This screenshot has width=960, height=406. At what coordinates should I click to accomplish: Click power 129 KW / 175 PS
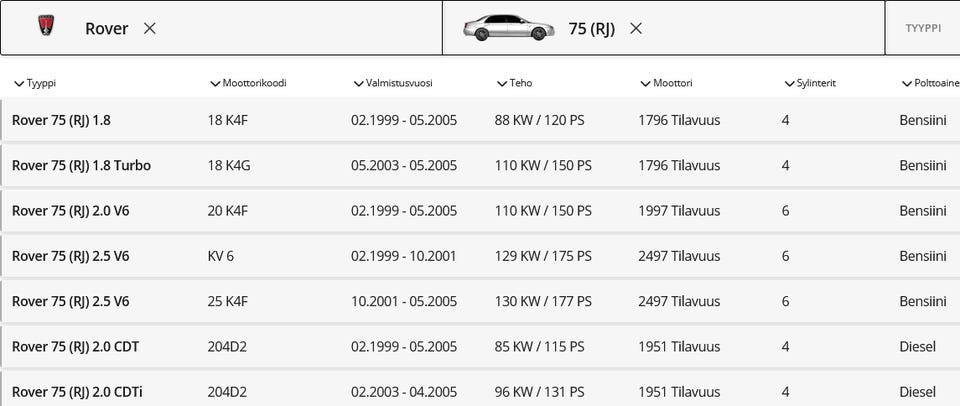(x=543, y=256)
